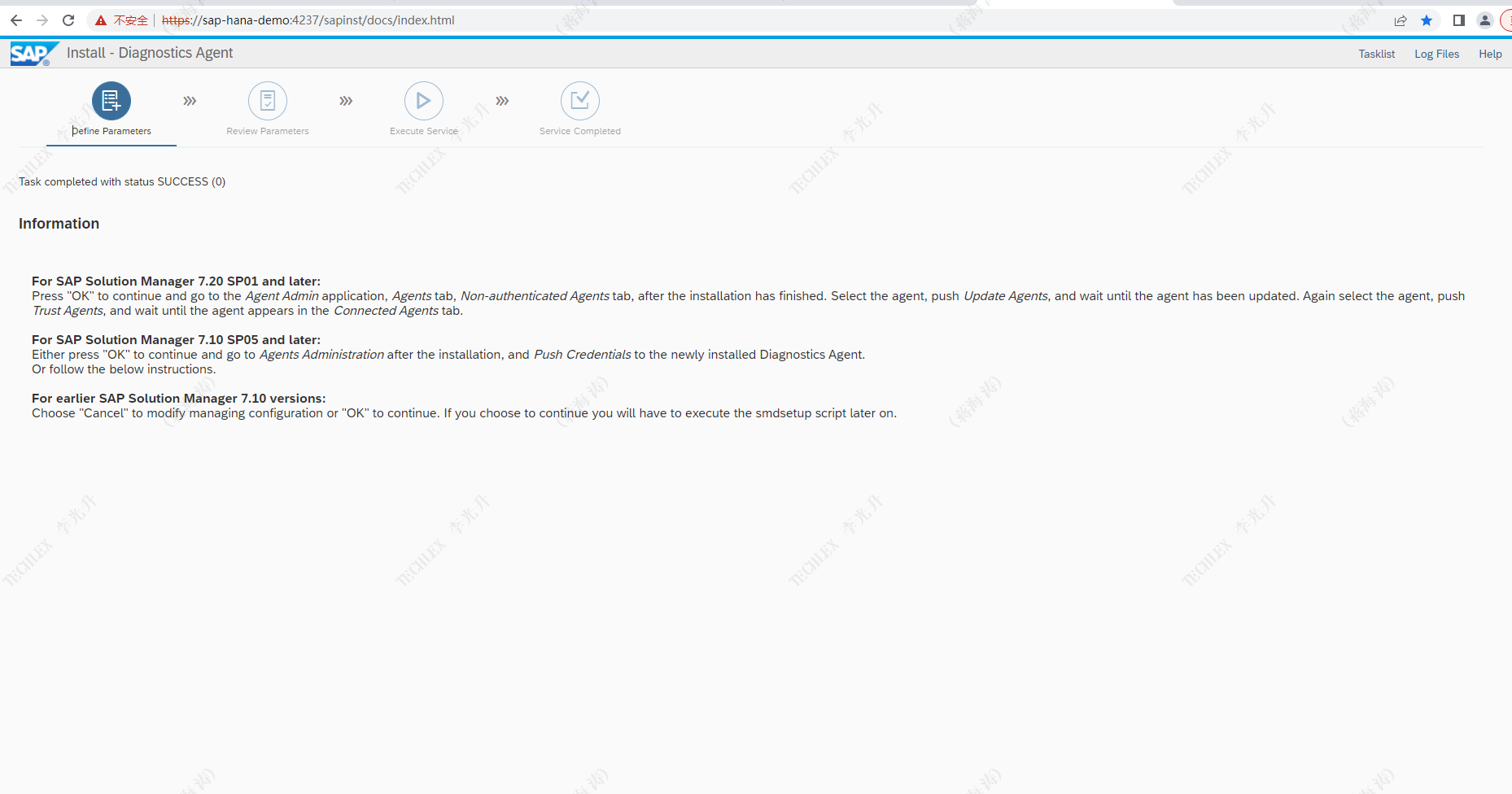
Task: Click the Task completed with status SUCCESS text
Action: 122,181
